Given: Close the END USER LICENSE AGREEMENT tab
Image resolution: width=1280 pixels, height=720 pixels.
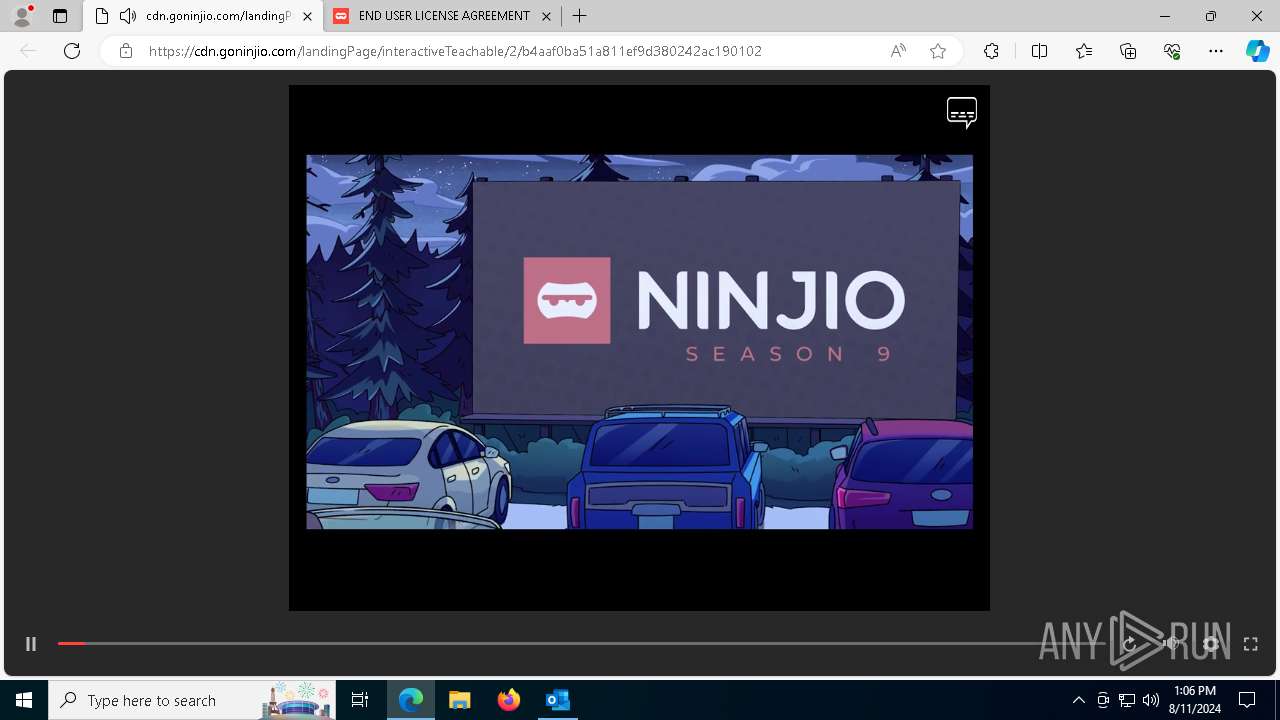Looking at the screenshot, I should click(x=546, y=16).
